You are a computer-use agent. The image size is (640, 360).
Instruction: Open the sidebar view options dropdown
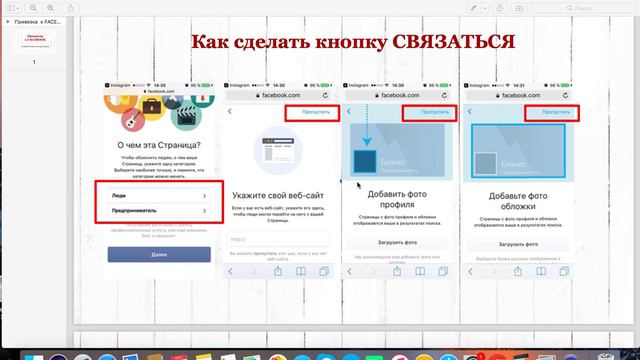13,8
